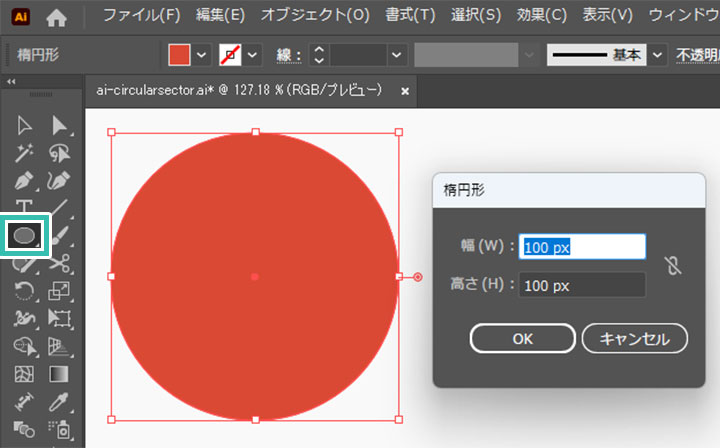This screenshot has width=720, height=448.
Task: Choose the Magic Wand tool
Action: point(26,154)
